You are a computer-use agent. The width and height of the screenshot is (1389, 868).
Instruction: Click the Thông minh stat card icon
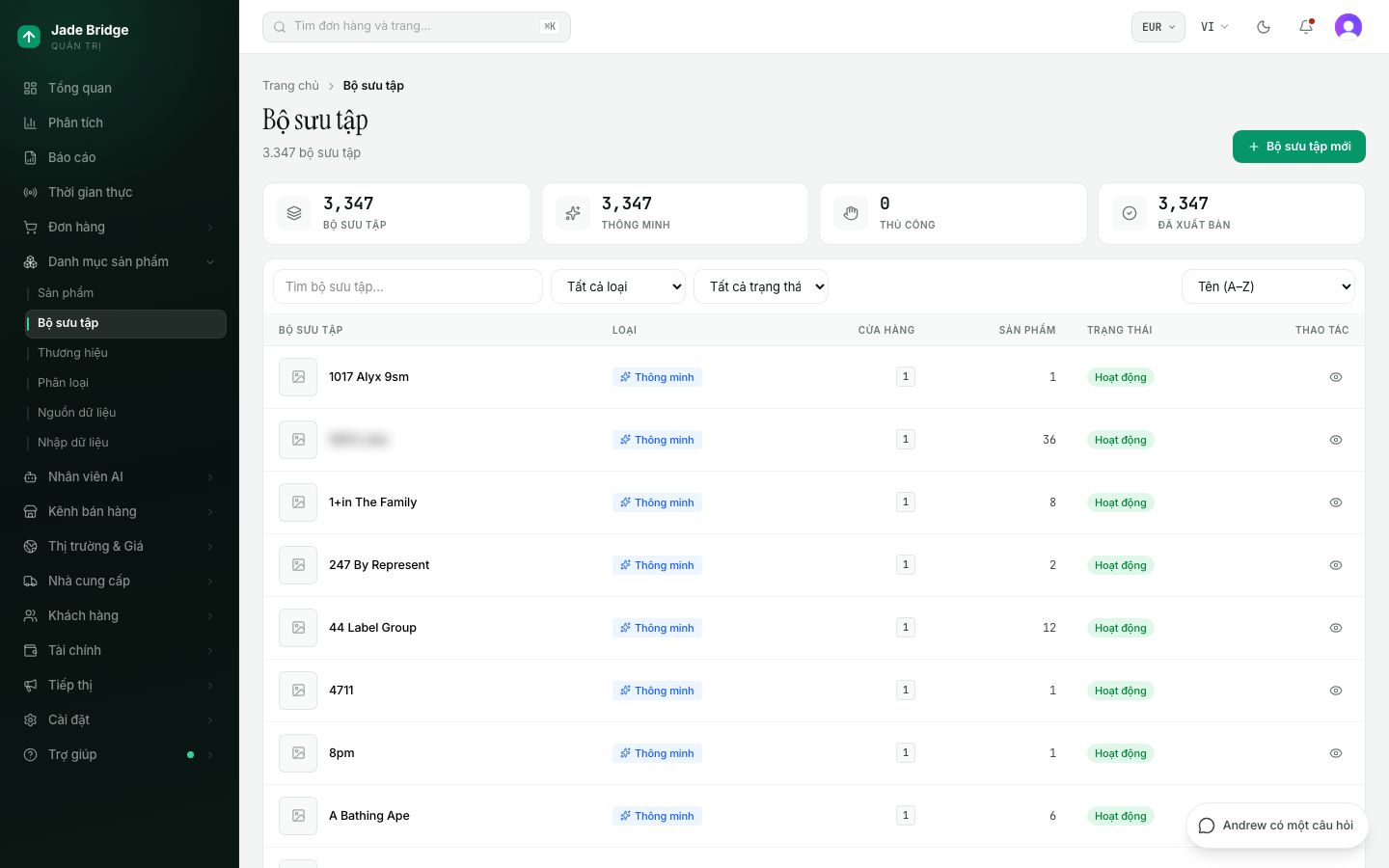[573, 213]
